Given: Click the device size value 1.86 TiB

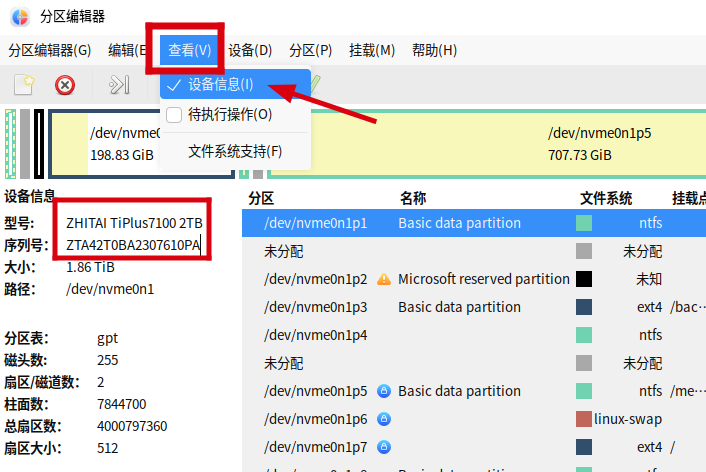Looking at the screenshot, I should (91, 267).
